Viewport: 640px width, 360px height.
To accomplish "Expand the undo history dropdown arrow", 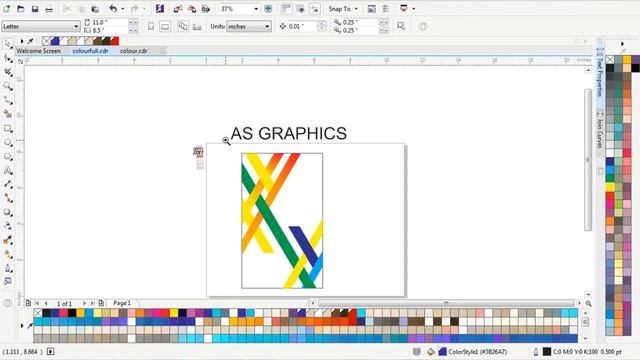I will (122, 9).
